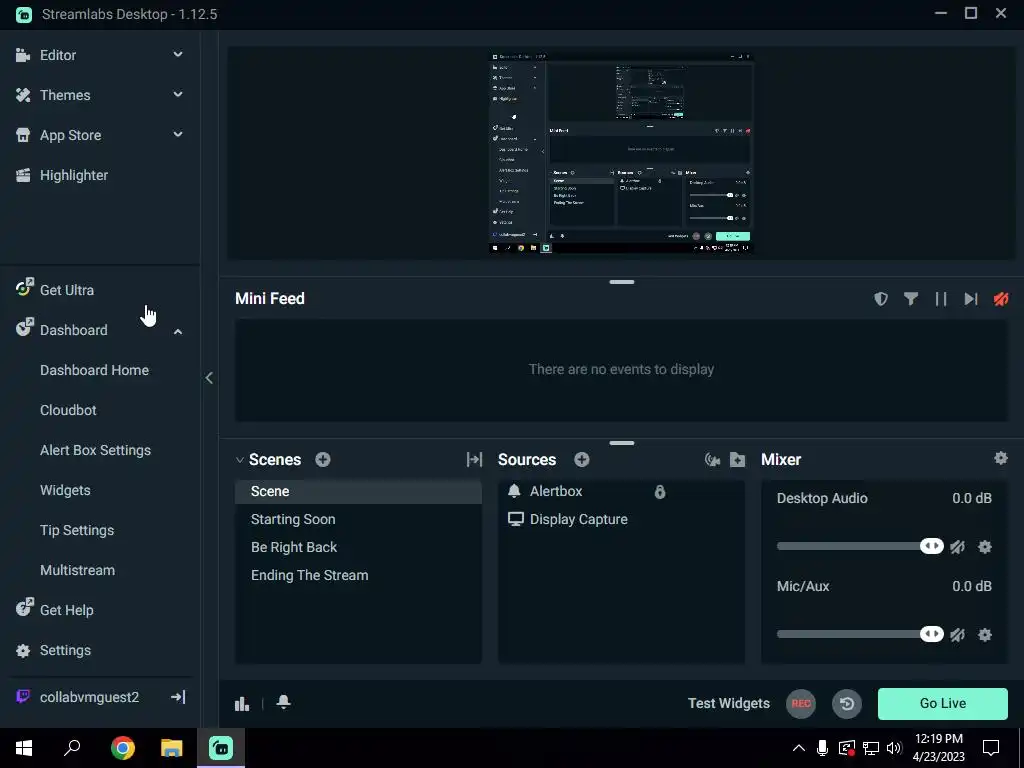The width and height of the screenshot is (1024, 768).
Task: Open Tip Settings
Action: point(77,530)
